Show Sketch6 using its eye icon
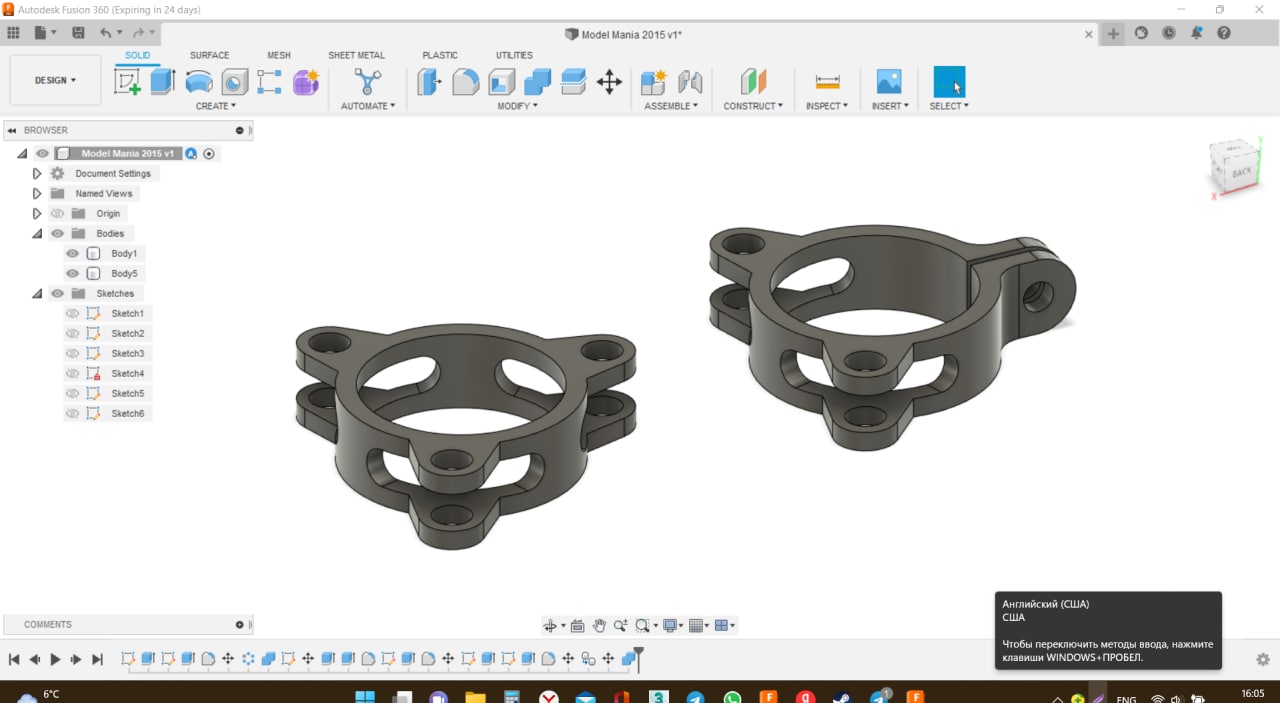Screen dimensions: 1280x703 (x=72, y=414)
